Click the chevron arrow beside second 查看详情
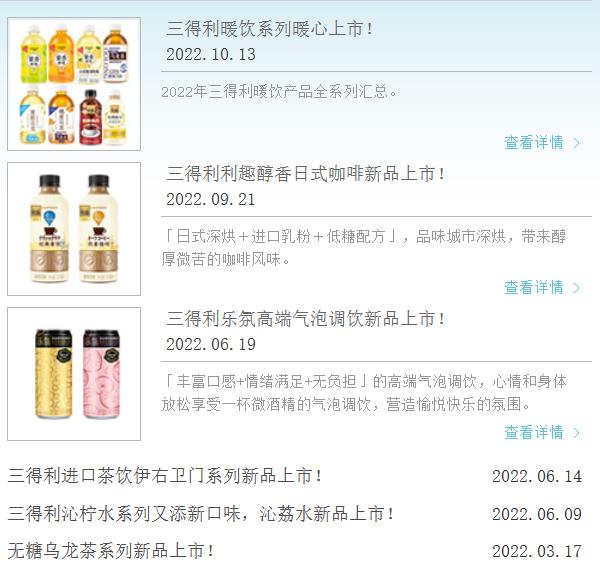The height and width of the screenshot is (569, 600). pyautogui.click(x=576, y=288)
